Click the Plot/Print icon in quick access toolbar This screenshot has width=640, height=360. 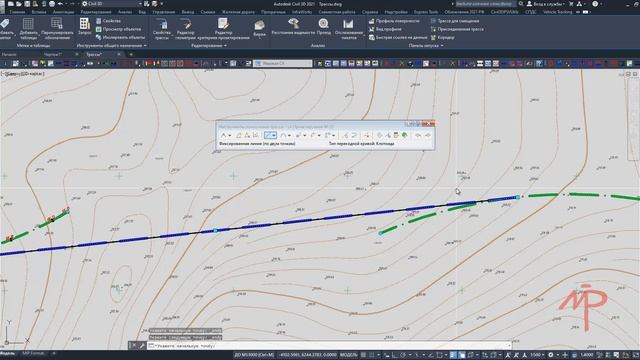[52, 4]
